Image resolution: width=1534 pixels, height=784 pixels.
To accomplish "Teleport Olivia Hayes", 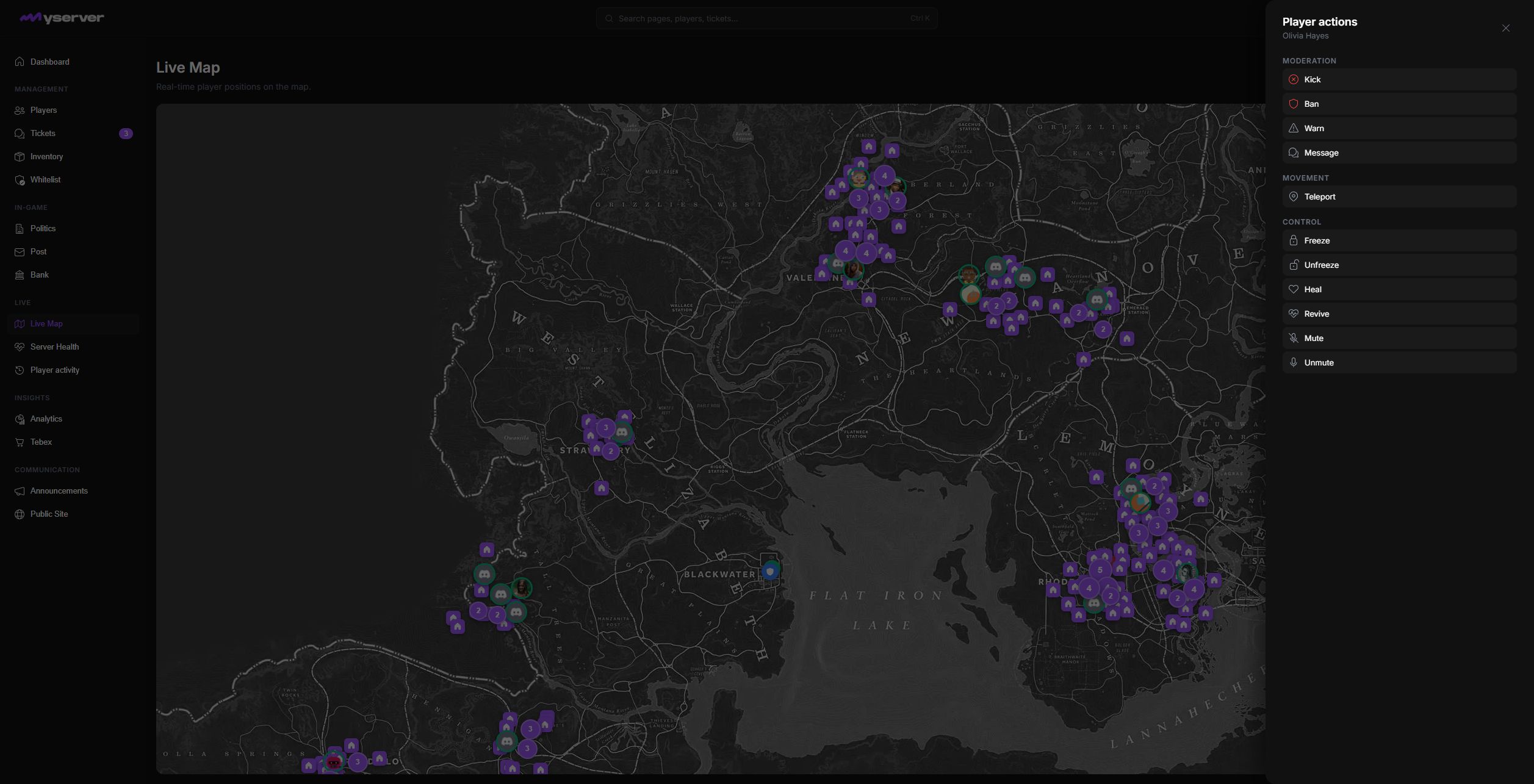I will 1399,196.
